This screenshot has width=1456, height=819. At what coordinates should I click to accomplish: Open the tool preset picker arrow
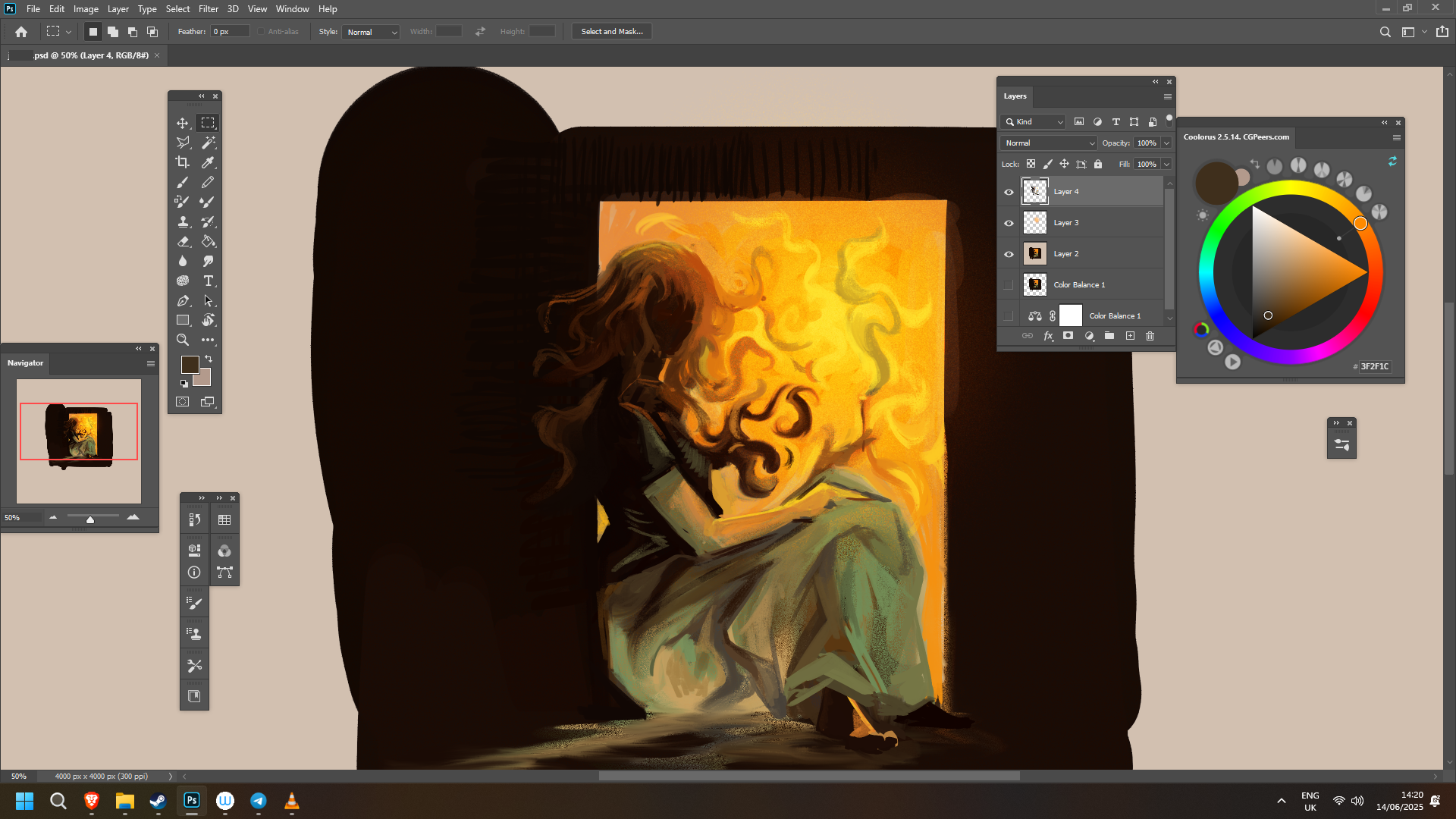[68, 32]
